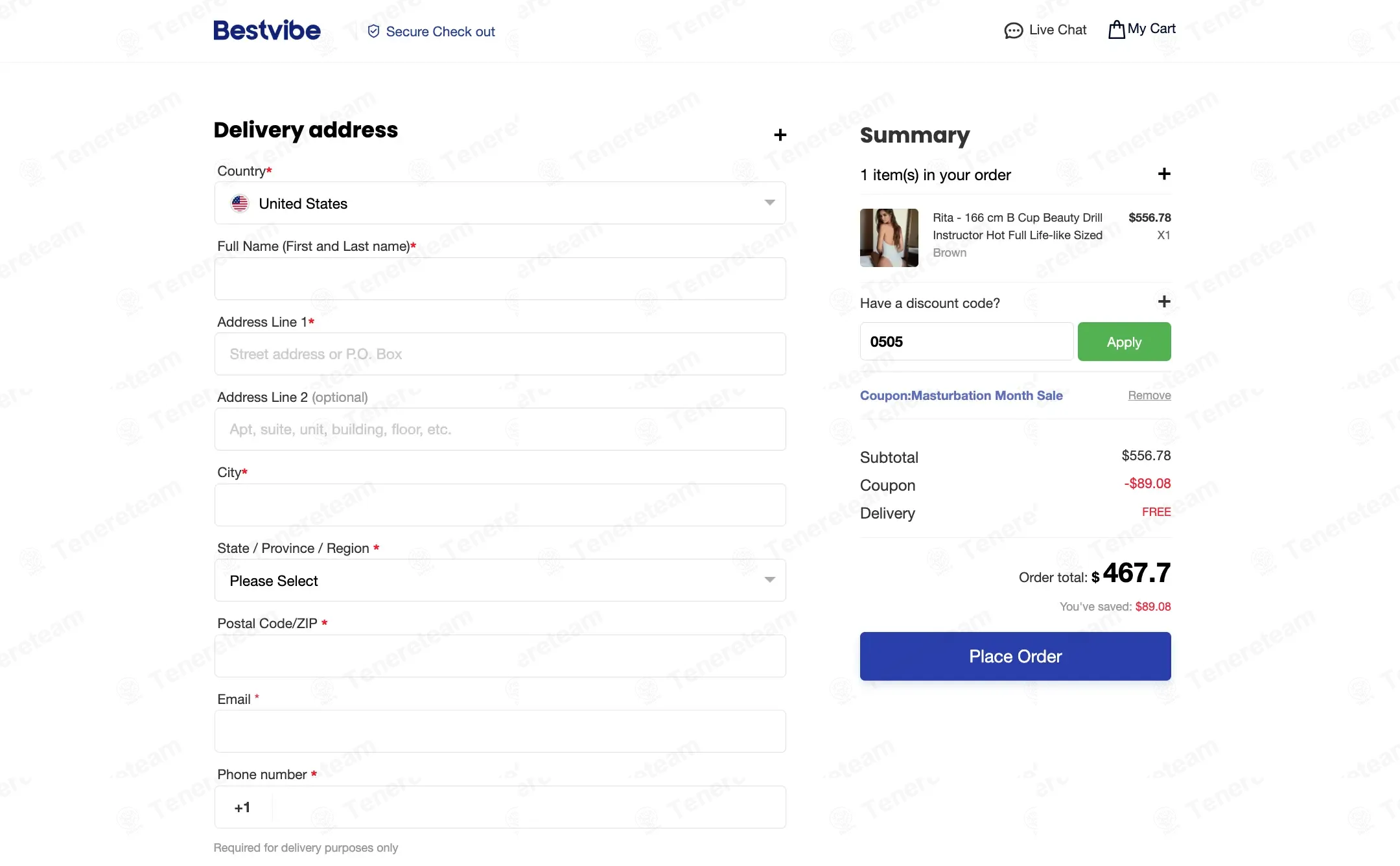Remove the applied coupon
1400x866 pixels.
1149,395
